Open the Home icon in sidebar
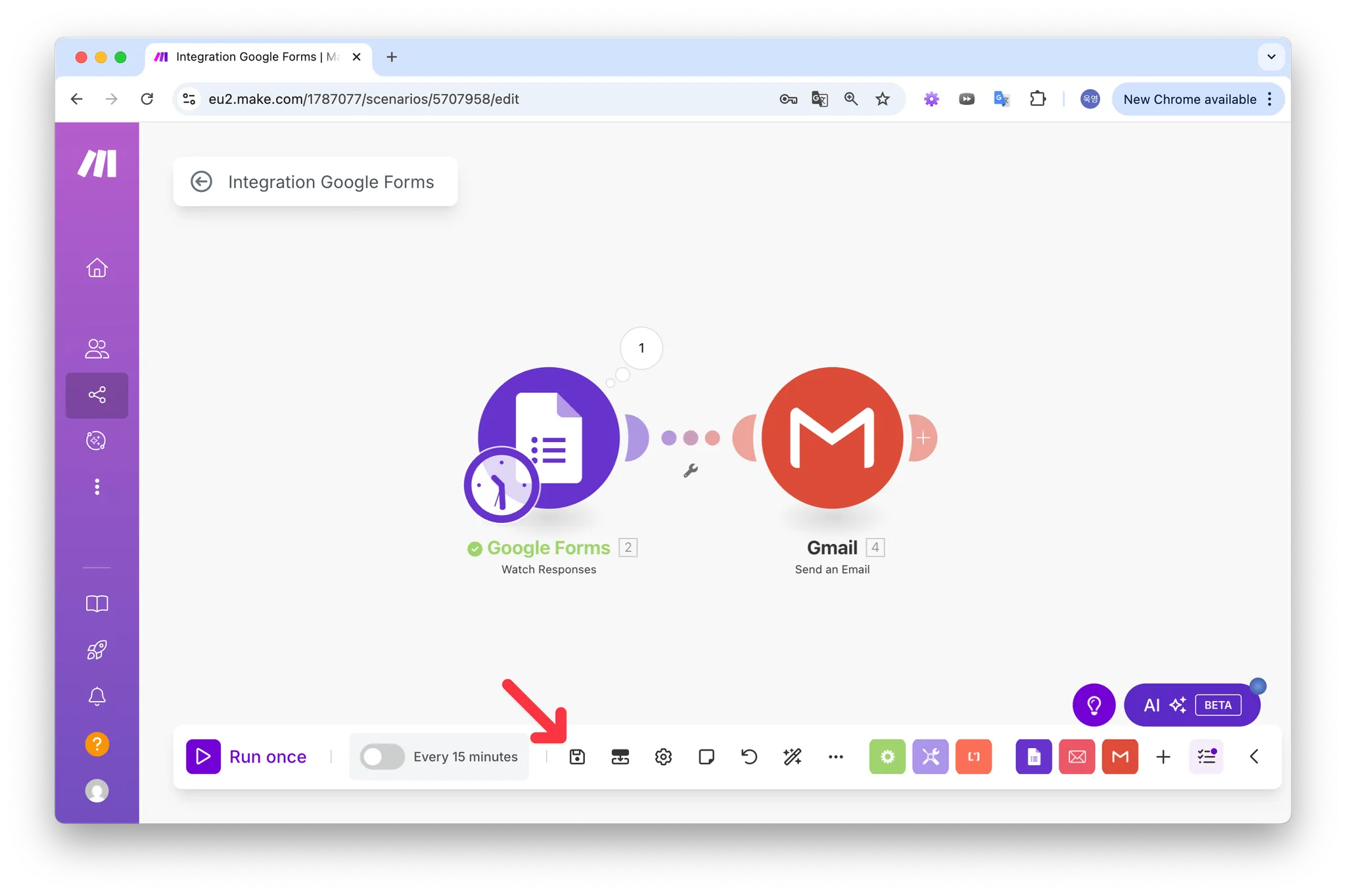Image resolution: width=1346 pixels, height=896 pixels. pyautogui.click(x=97, y=268)
